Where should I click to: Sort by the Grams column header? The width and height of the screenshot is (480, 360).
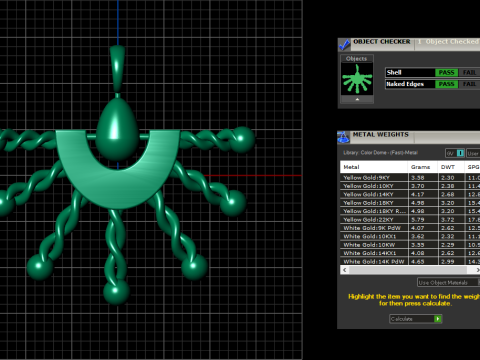[x=422, y=167]
